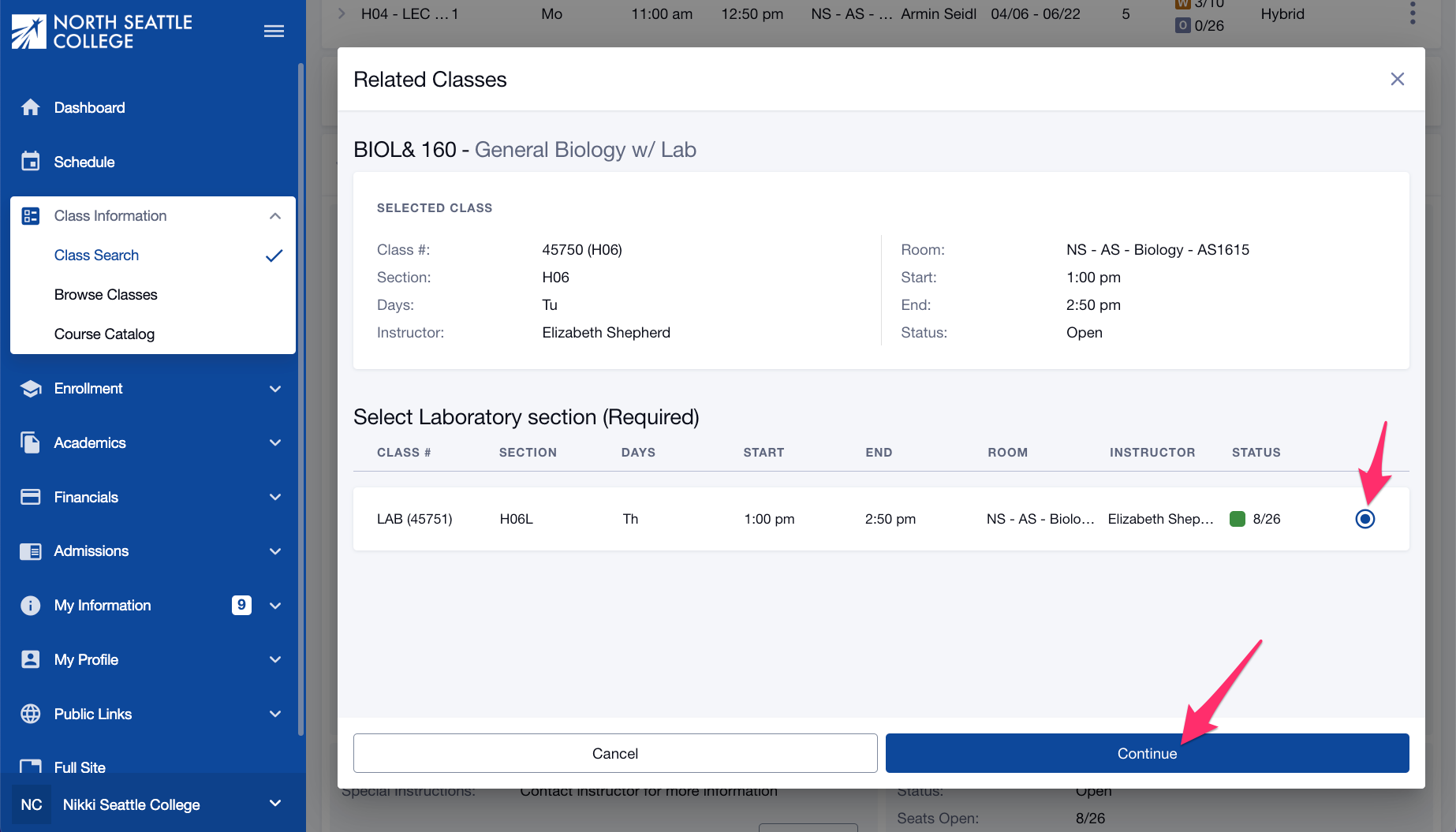
Task: Select the Class Information sidebar icon
Action: point(30,215)
